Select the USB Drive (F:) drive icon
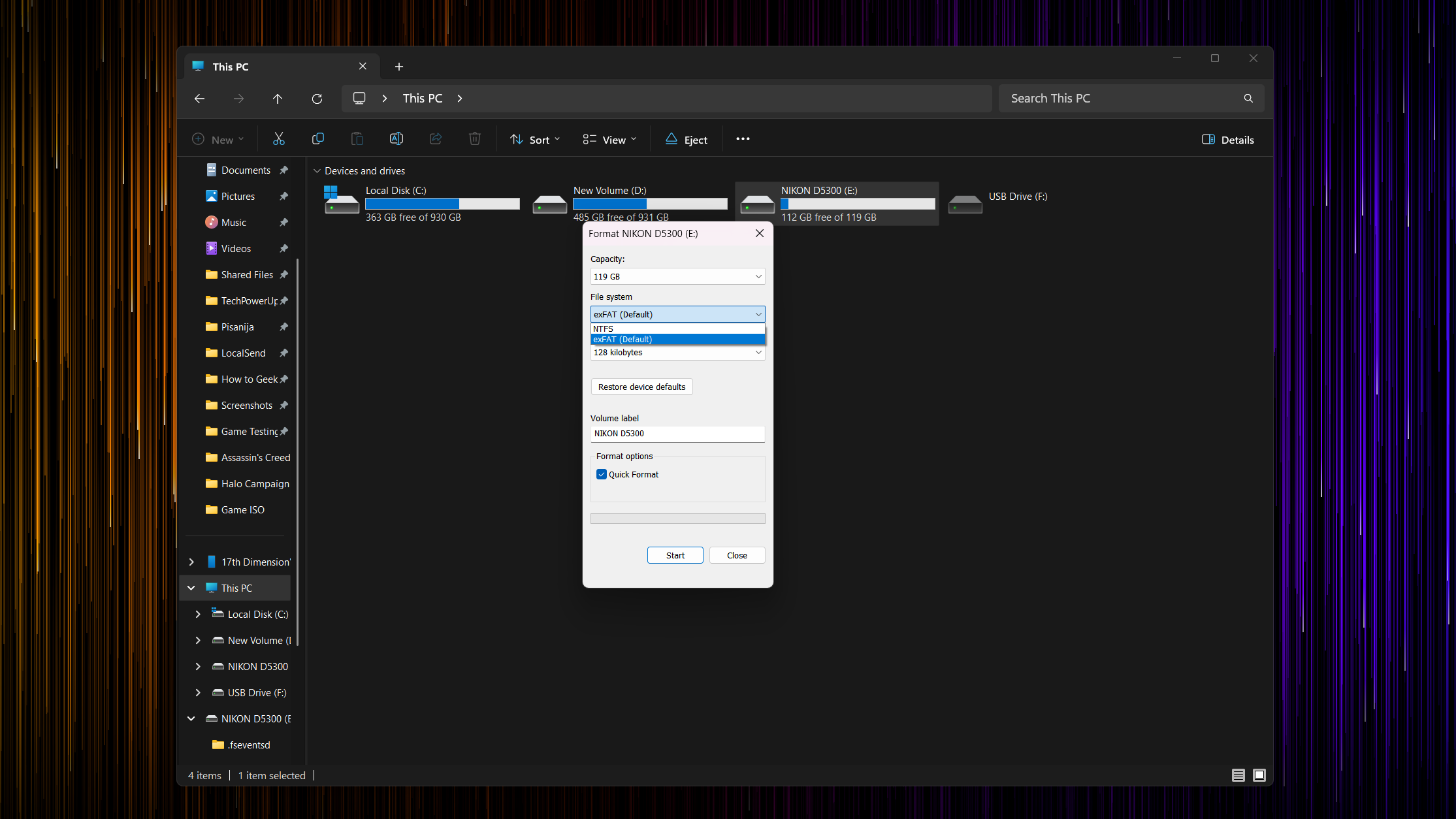This screenshot has height=819, width=1456. 965,204
